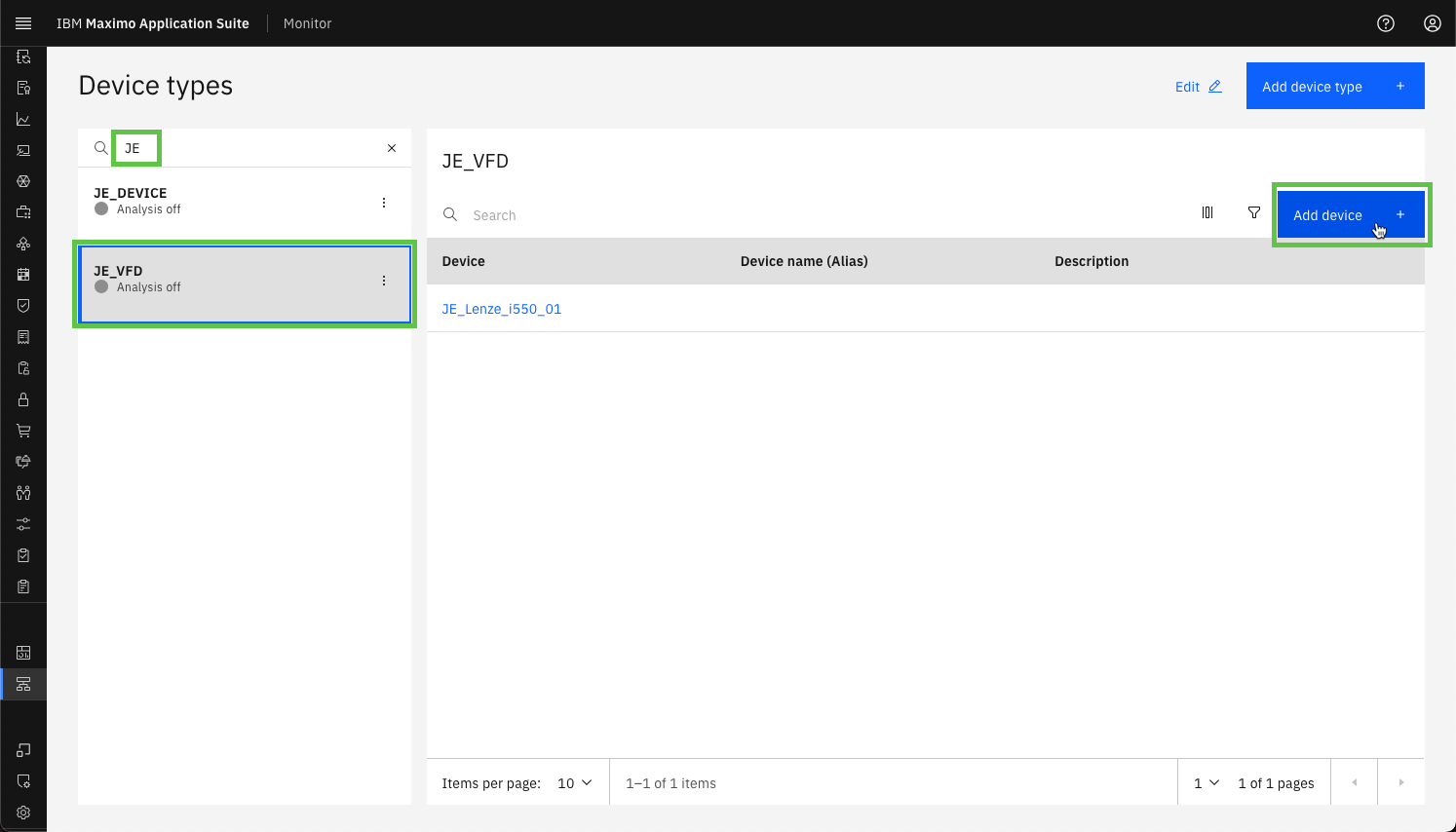Click the two-people sidebar icon
The image size is (1456, 832).
23,493
